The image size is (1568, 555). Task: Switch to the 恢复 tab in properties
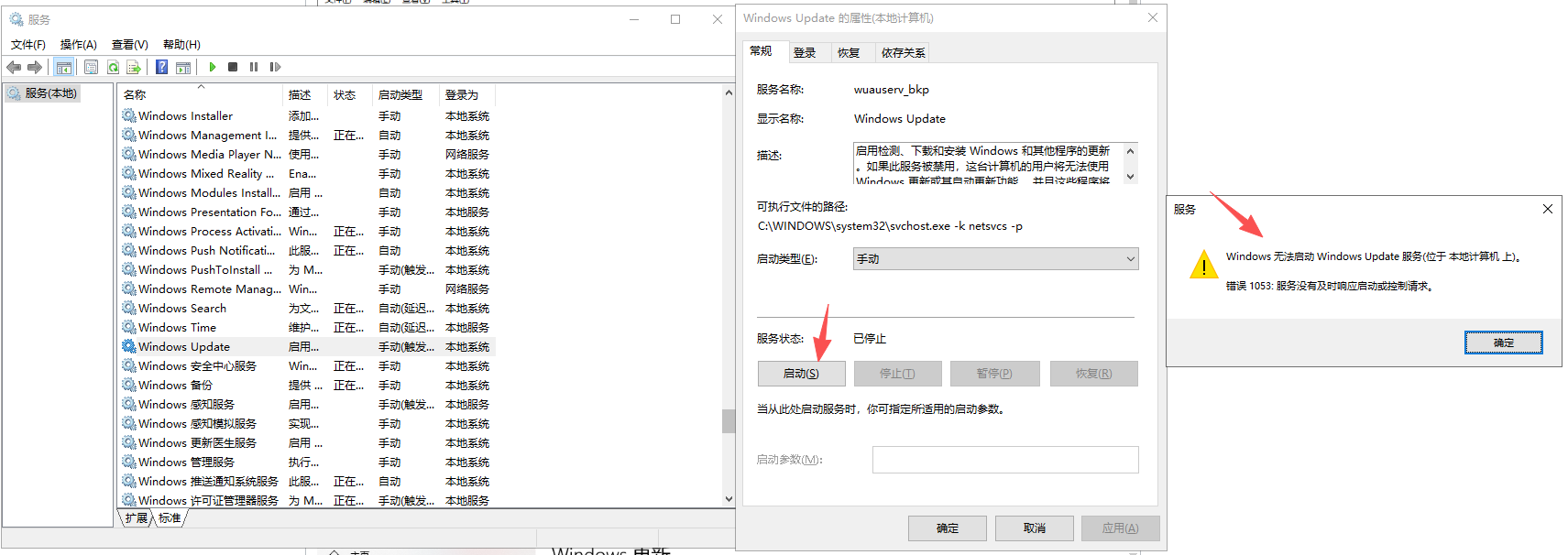coord(849,53)
